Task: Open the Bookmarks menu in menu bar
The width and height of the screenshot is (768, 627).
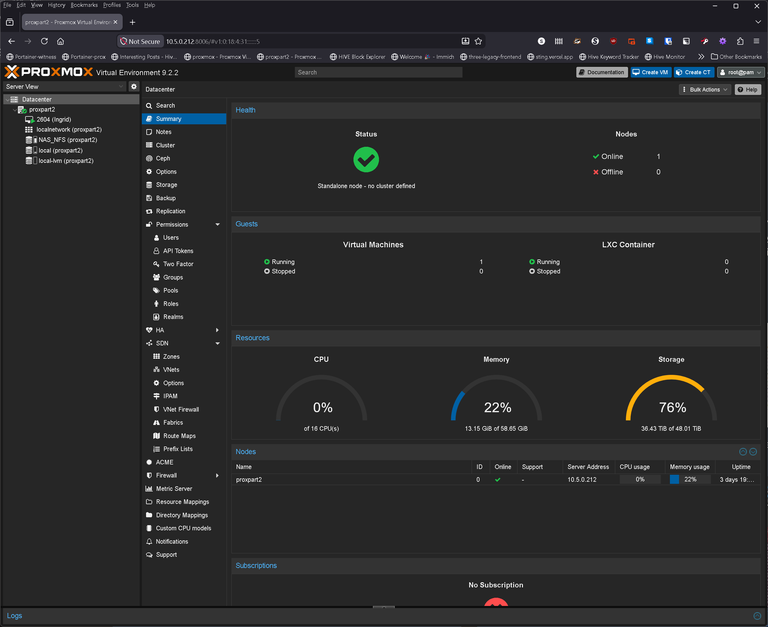Action: [84, 5]
